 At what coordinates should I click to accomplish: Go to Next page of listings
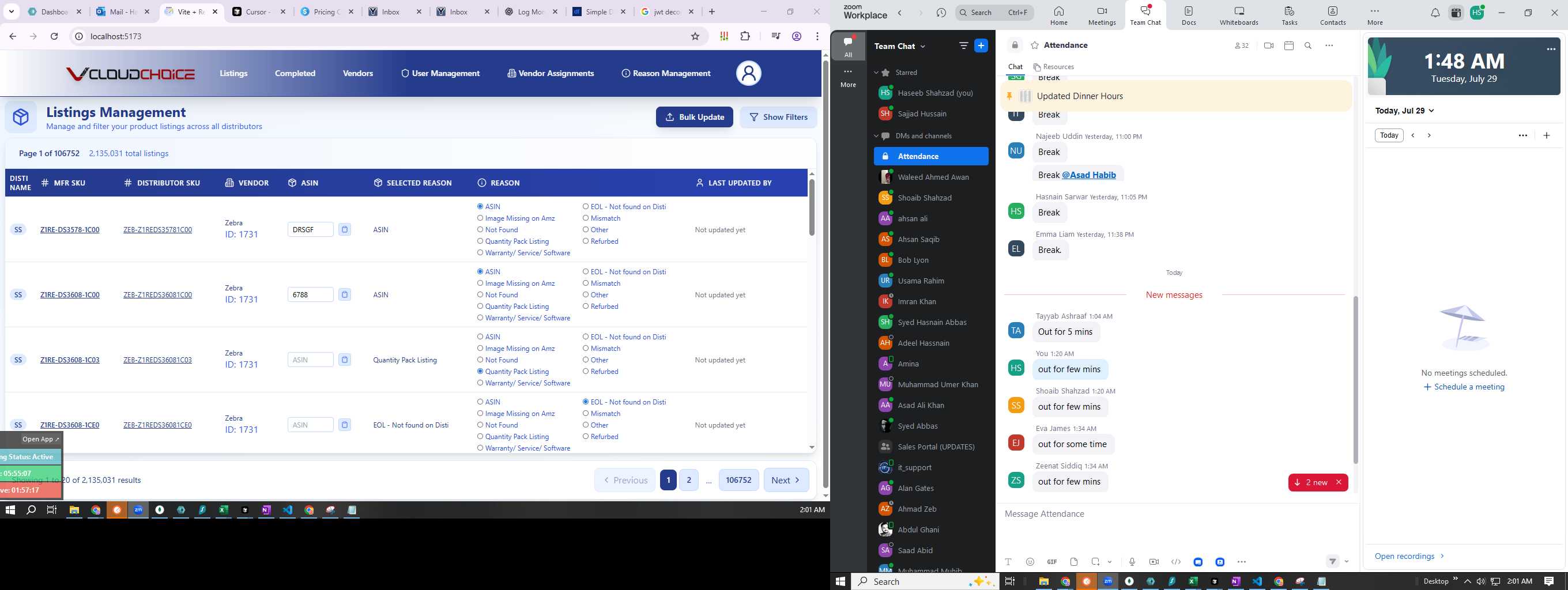[x=786, y=480]
